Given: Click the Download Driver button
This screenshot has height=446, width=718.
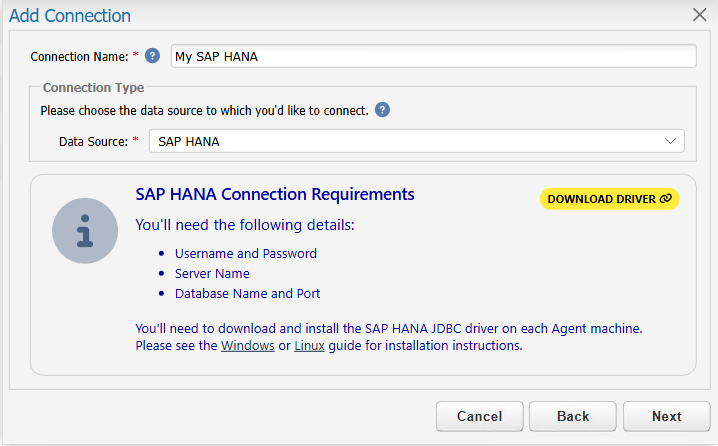Looking at the screenshot, I should (609, 199).
